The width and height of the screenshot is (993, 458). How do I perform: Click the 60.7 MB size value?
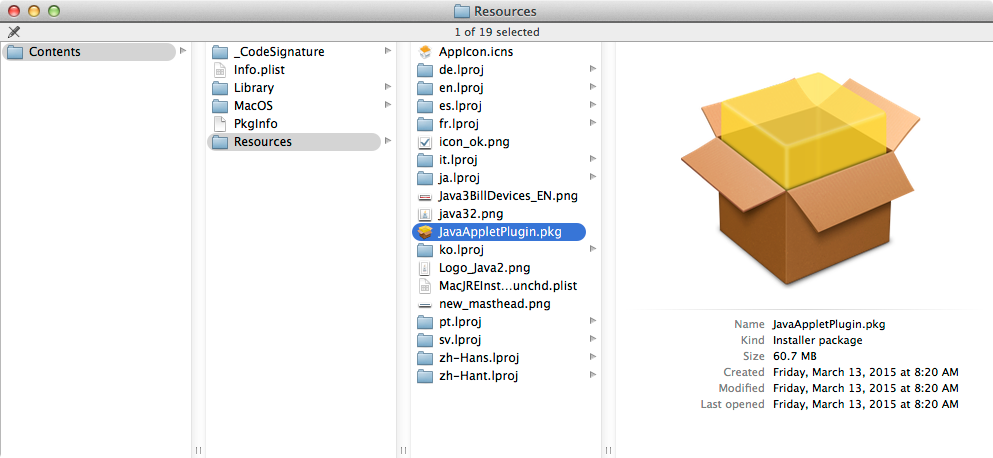coord(796,356)
